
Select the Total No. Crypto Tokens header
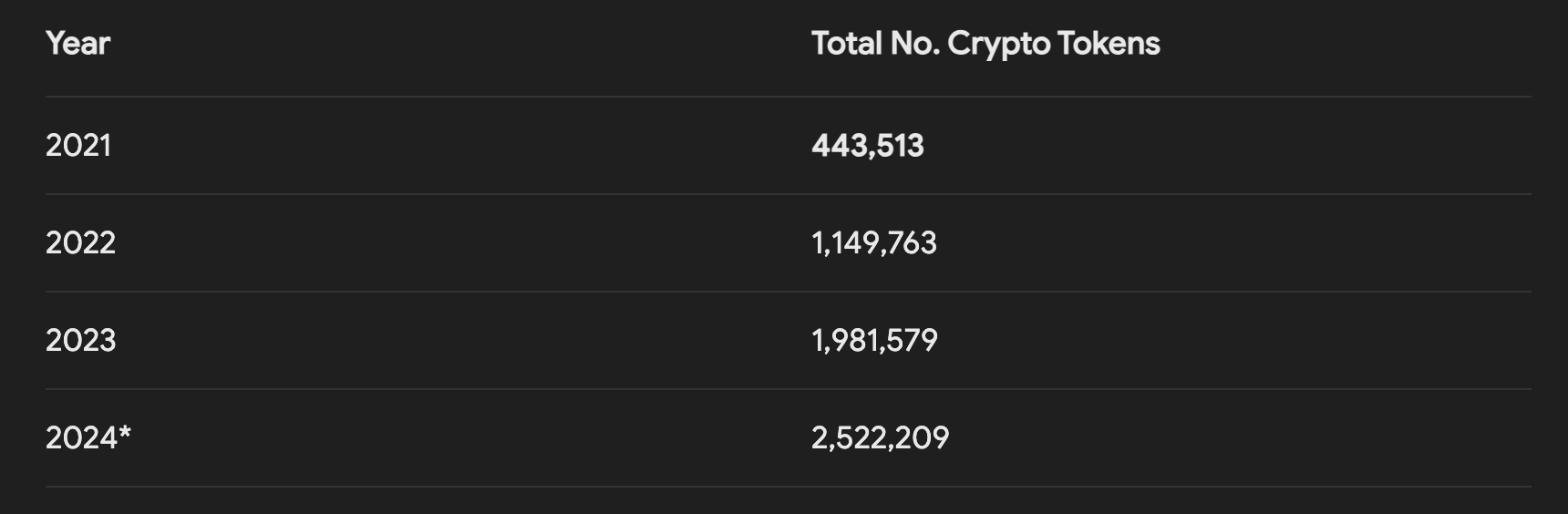point(985,43)
